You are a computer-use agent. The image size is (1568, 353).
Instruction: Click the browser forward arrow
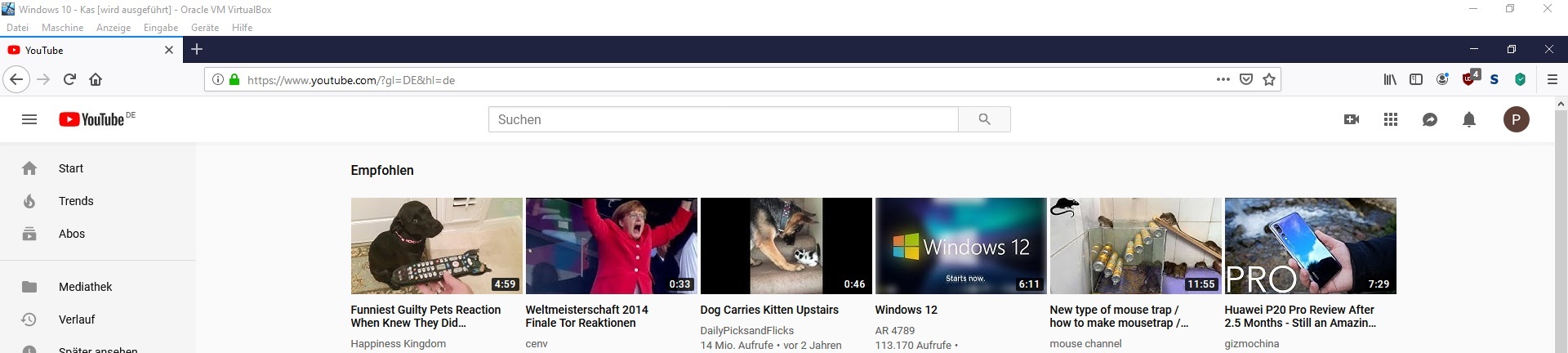click(43, 79)
